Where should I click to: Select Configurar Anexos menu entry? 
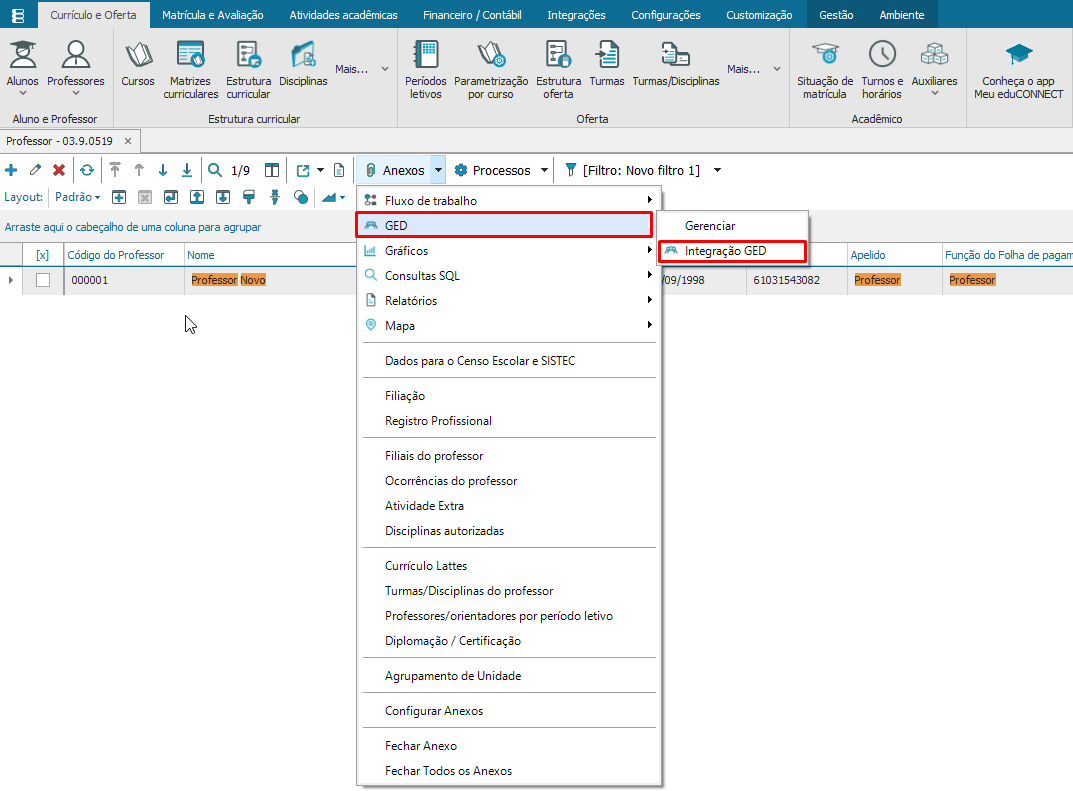(x=434, y=711)
